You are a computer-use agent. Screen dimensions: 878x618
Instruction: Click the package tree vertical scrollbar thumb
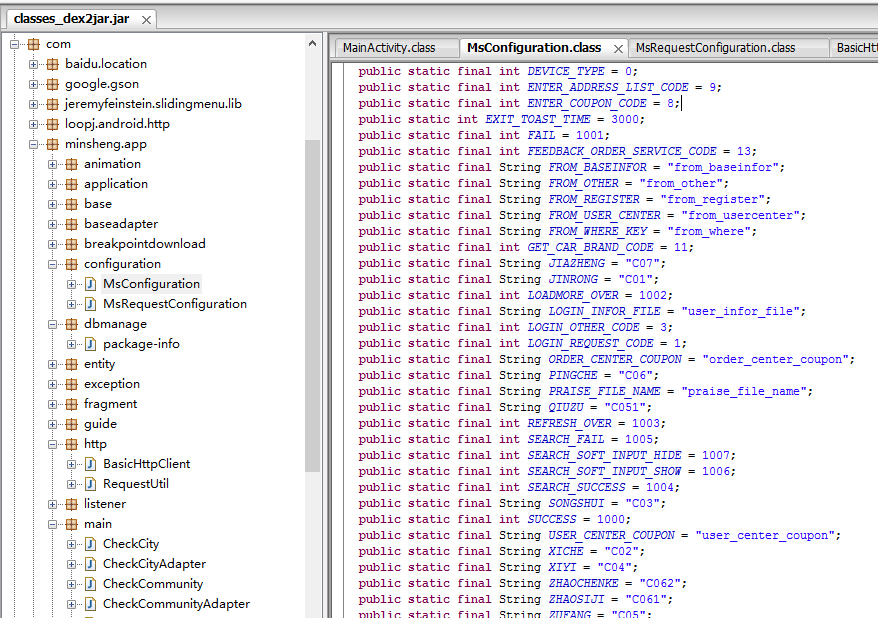tap(312, 305)
